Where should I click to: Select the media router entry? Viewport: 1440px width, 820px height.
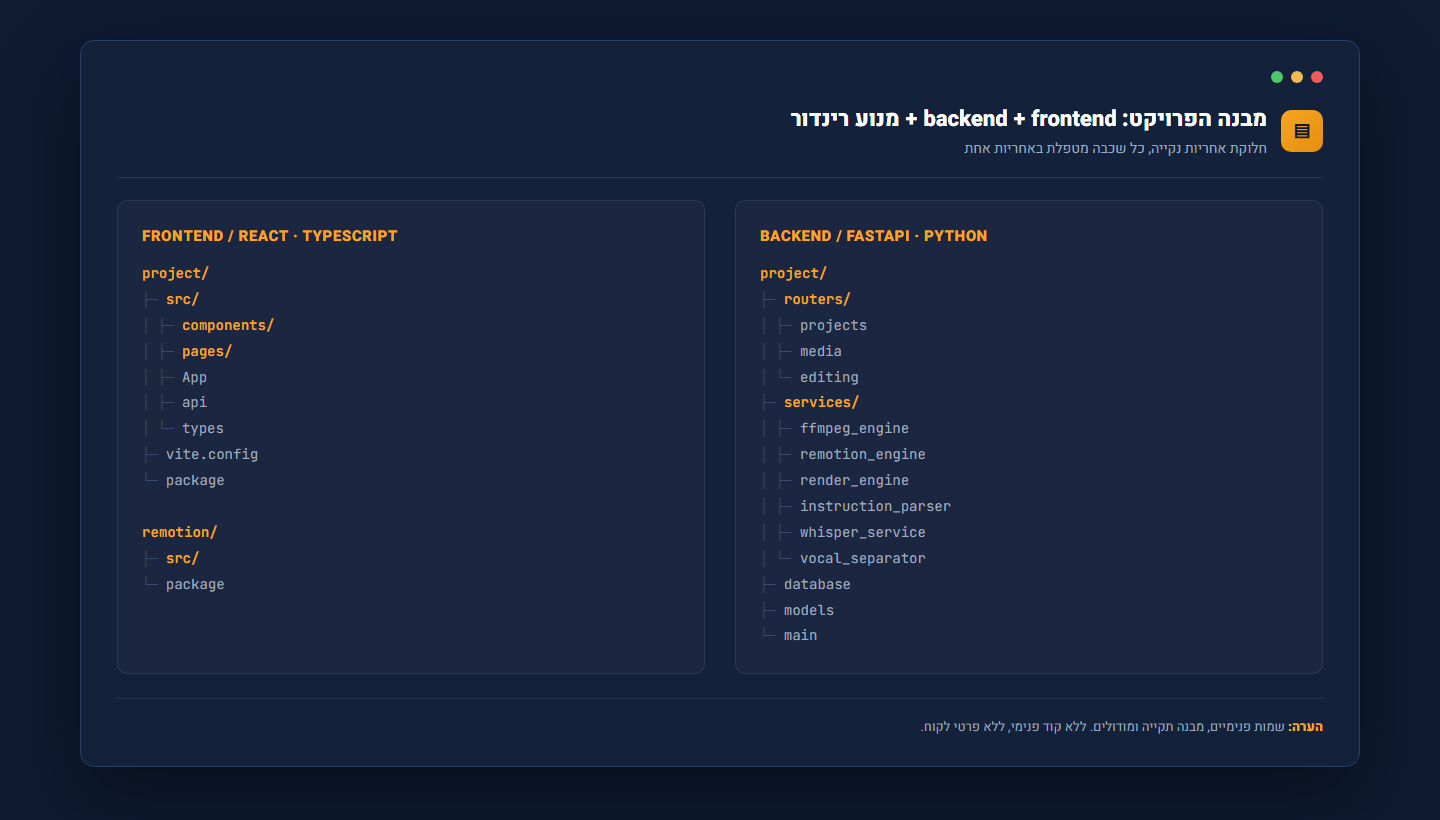pos(821,351)
